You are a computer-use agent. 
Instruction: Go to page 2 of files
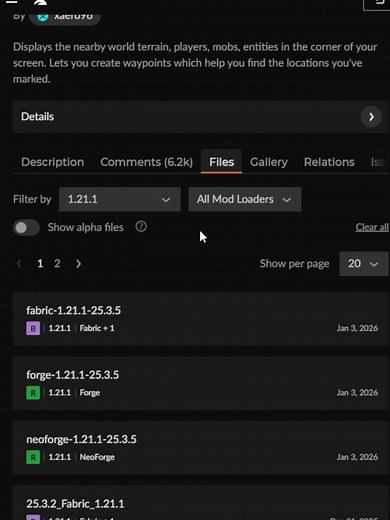point(57,264)
